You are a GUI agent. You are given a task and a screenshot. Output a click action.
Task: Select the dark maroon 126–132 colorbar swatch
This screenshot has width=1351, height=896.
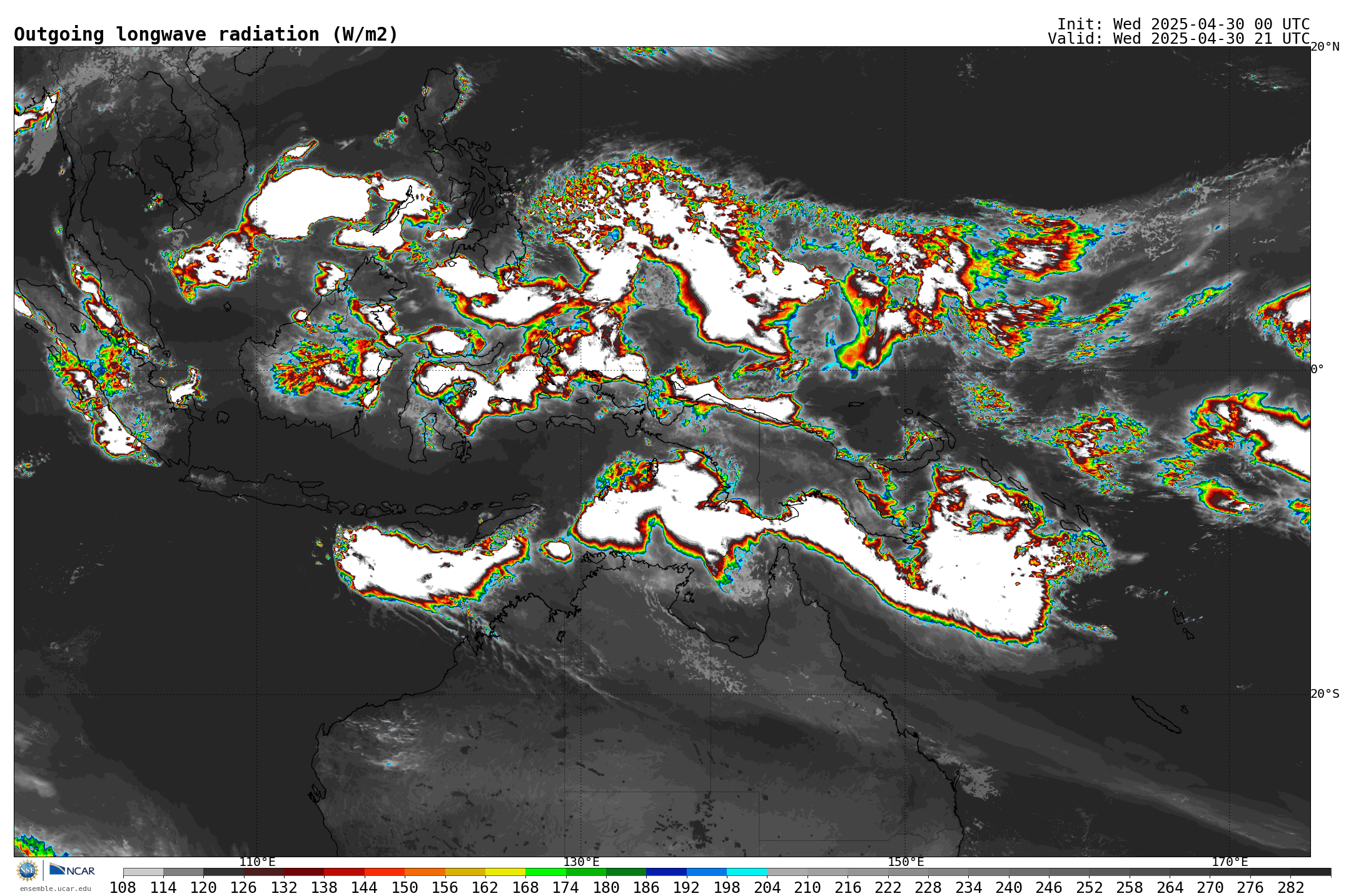(264, 872)
